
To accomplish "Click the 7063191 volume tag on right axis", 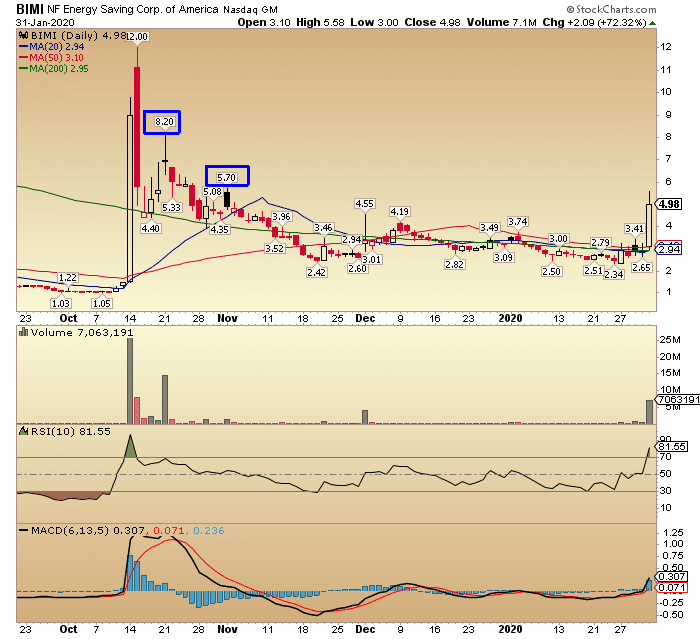I will tap(679, 399).
